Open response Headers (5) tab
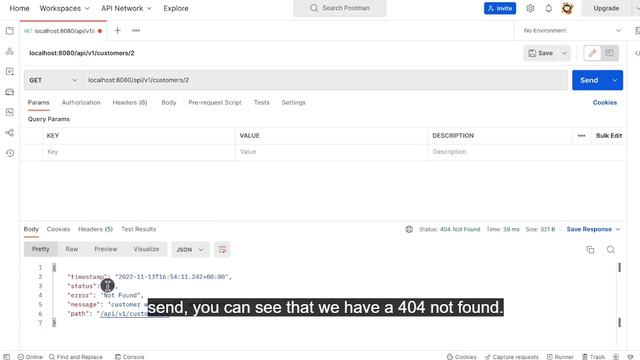The image size is (640, 360). [95, 229]
